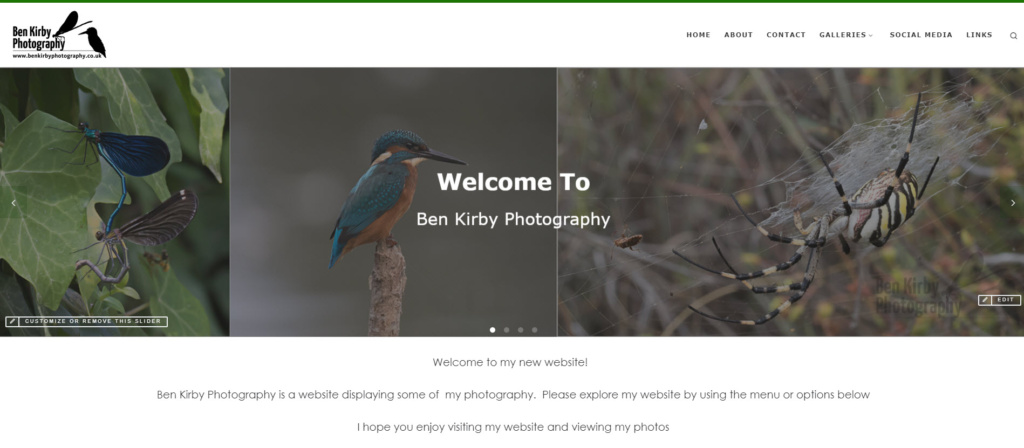This screenshot has width=1024, height=448.
Task: Click the Ben Kirby Photography logo
Action: 59,35
